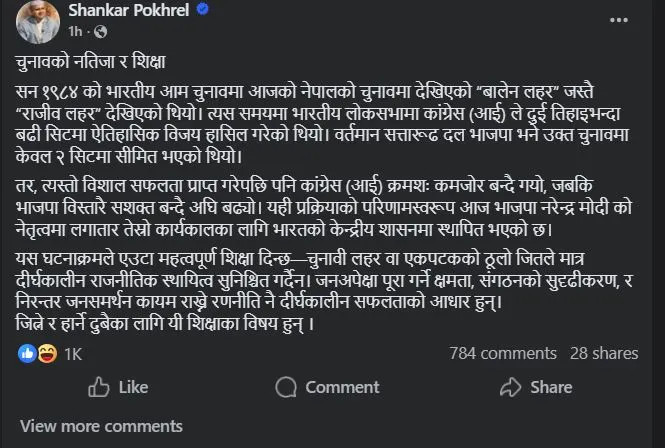Like the post with thumbs-up button
This screenshot has height=448, width=665.
(118, 387)
